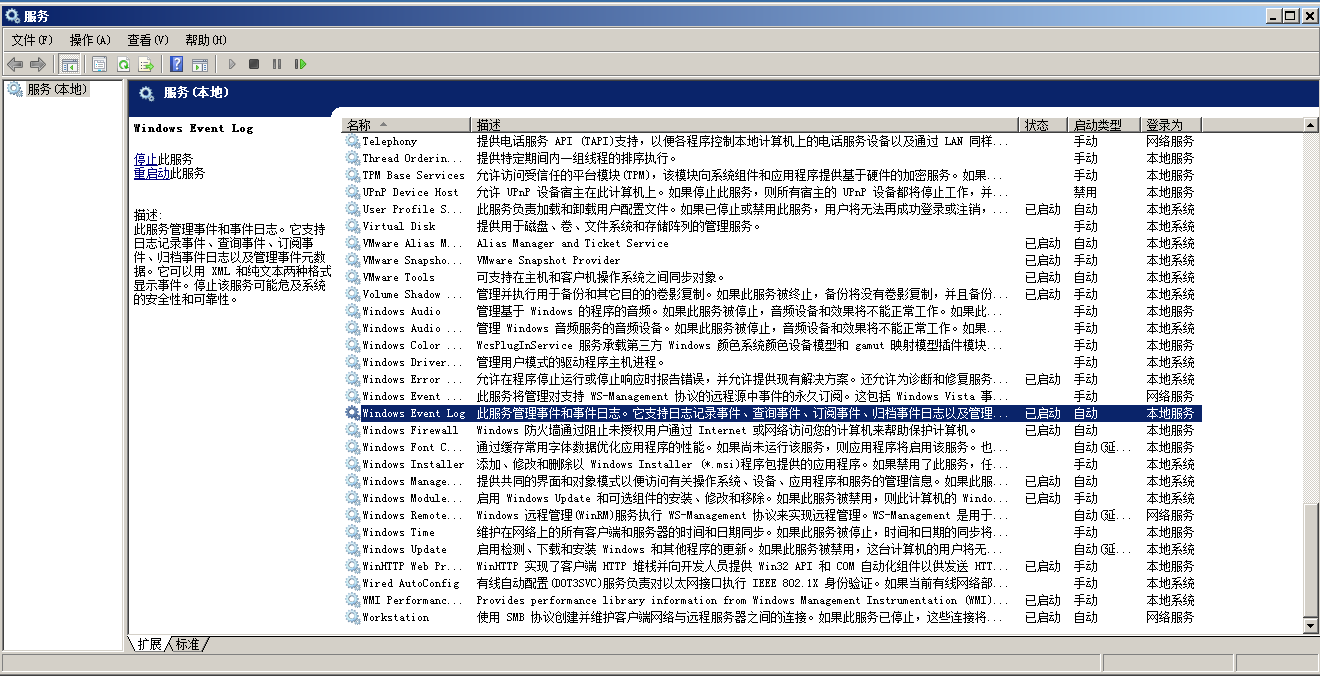Click the 'VMware Snapshot Provider' description text

click(548, 260)
